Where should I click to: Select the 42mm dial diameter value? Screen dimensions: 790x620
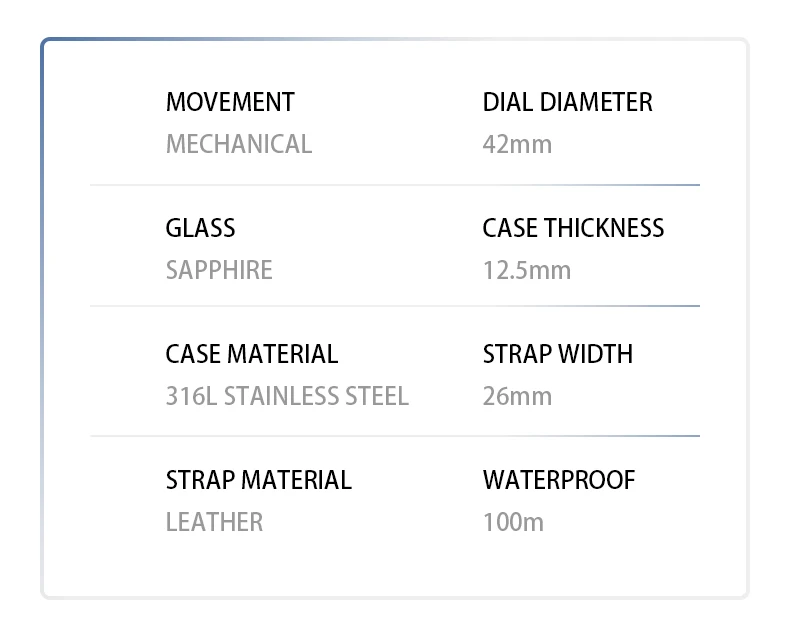point(517,144)
